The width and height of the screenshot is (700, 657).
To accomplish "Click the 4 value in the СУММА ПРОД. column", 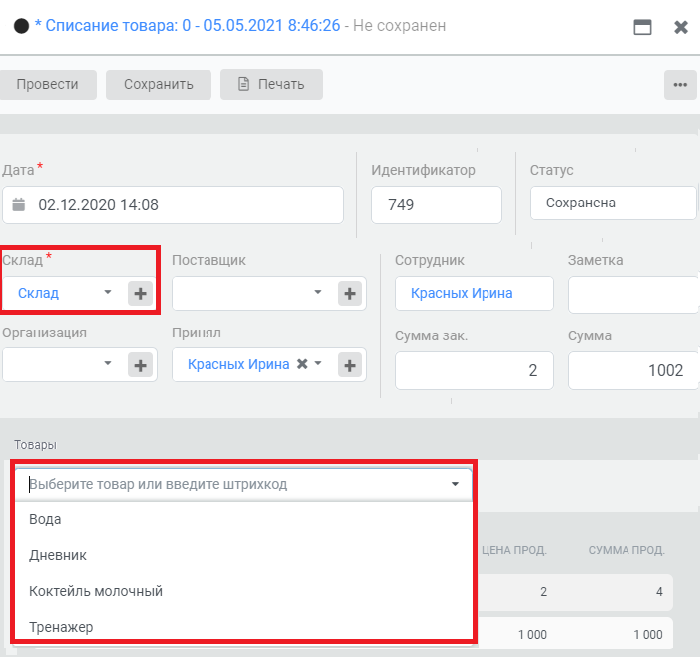I will (x=659, y=592).
